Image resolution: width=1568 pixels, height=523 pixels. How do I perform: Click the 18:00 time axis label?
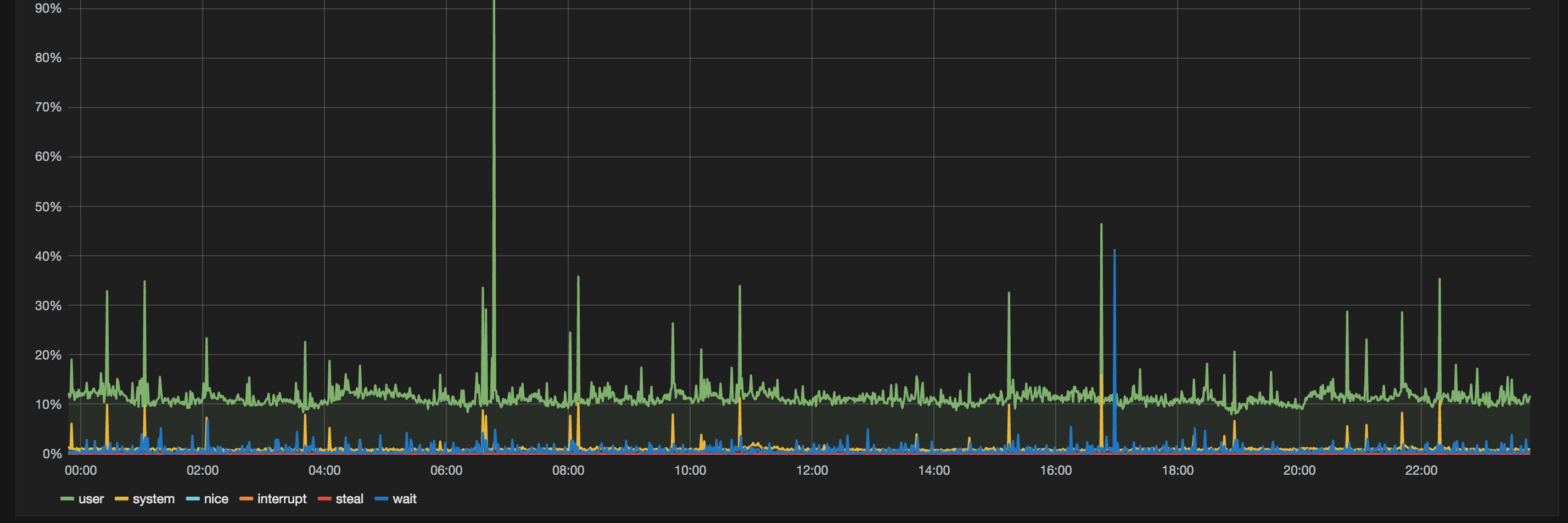coord(1177,471)
